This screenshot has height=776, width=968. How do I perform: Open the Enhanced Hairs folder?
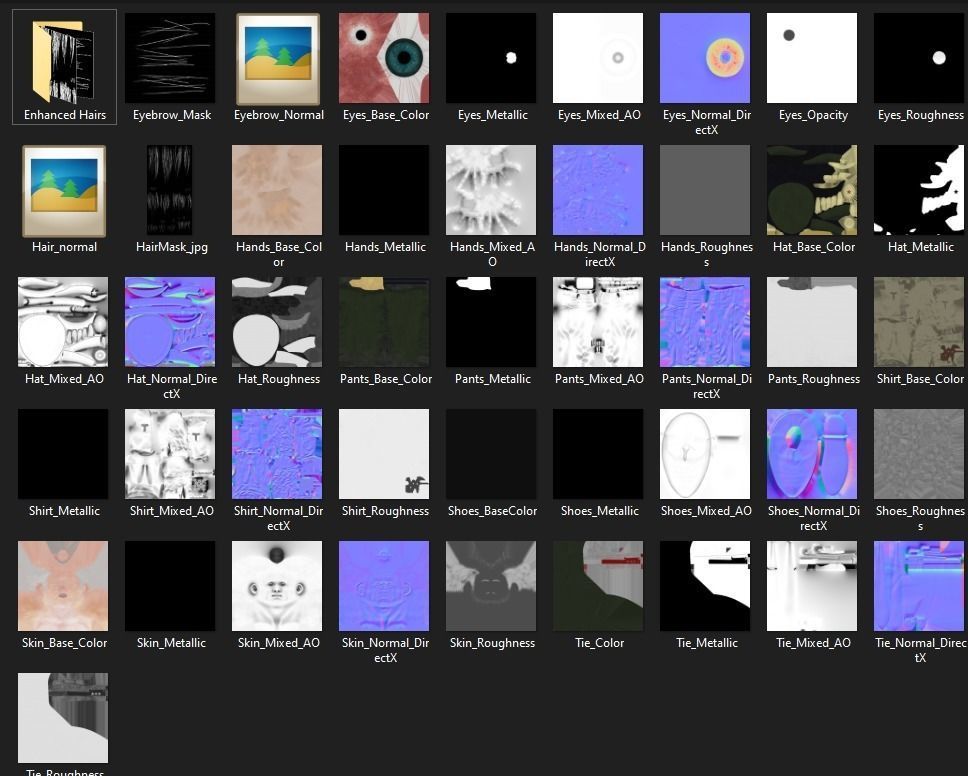(64, 61)
